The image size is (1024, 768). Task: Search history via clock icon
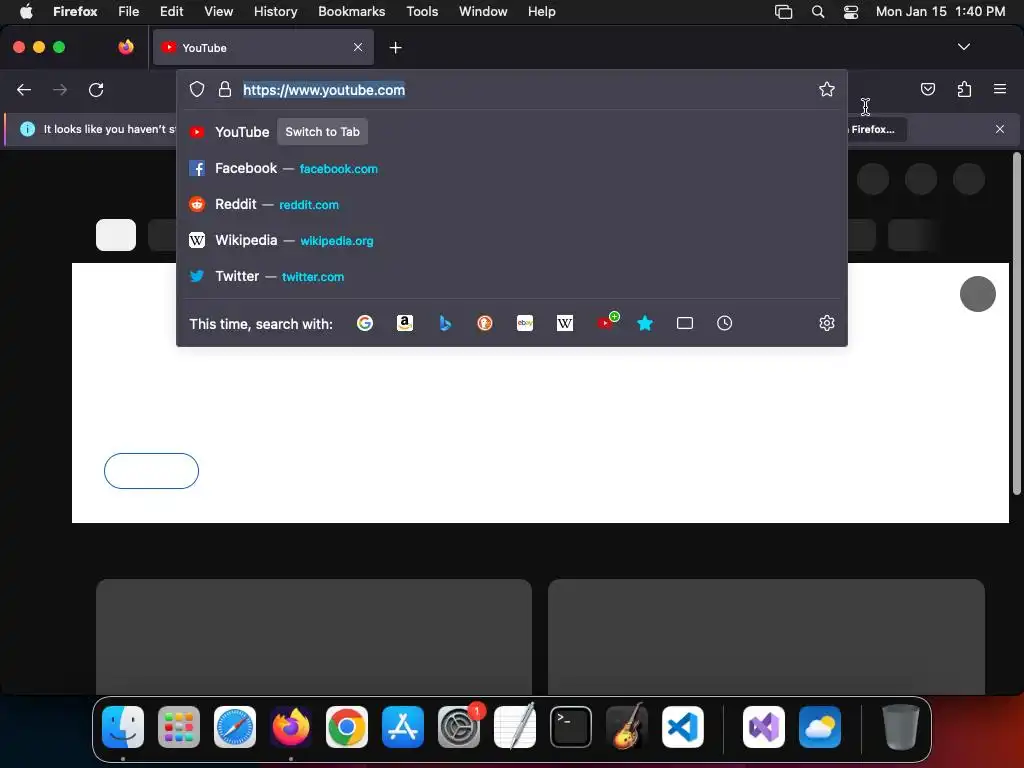pos(724,323)
